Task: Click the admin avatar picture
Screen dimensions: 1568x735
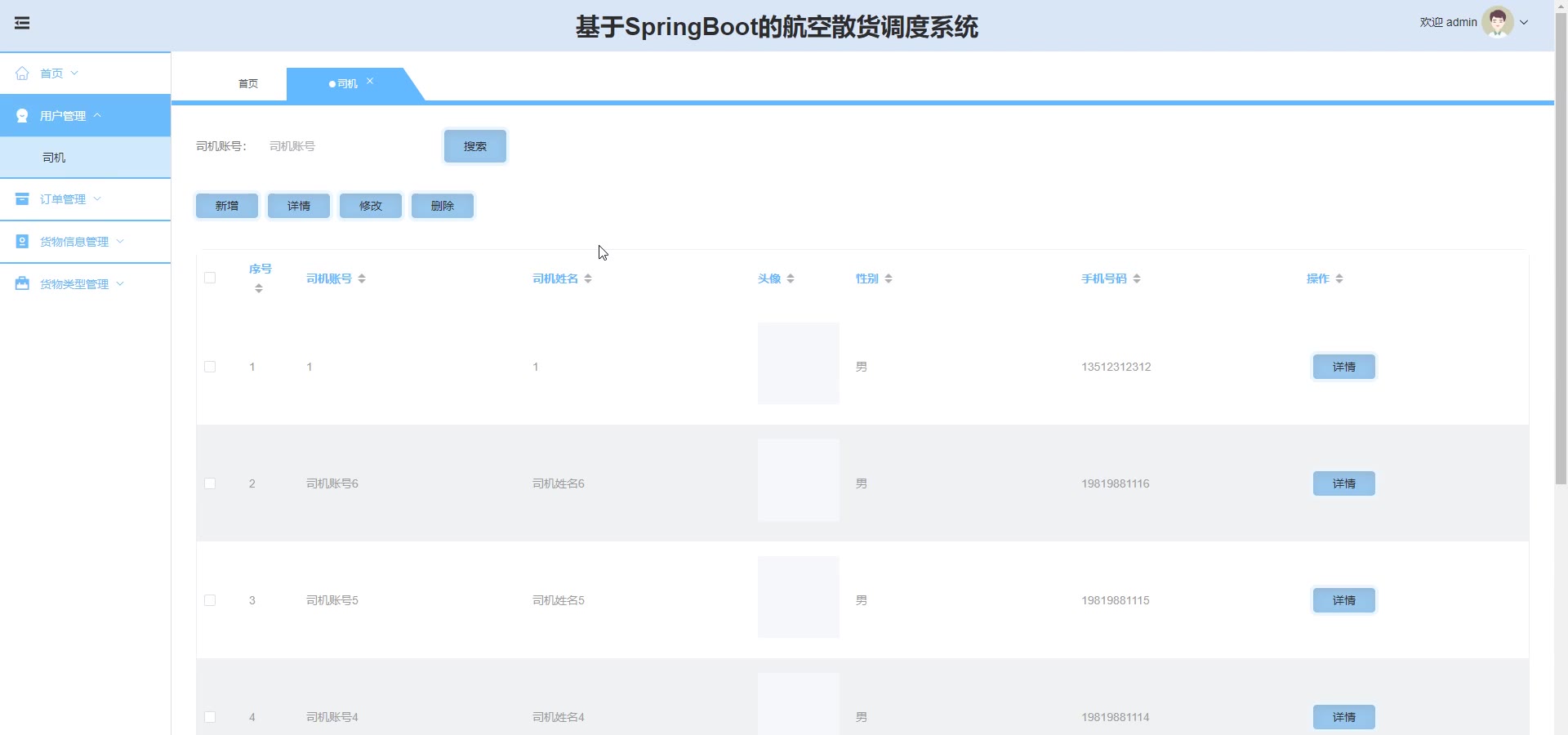Action: [1498, 22]
